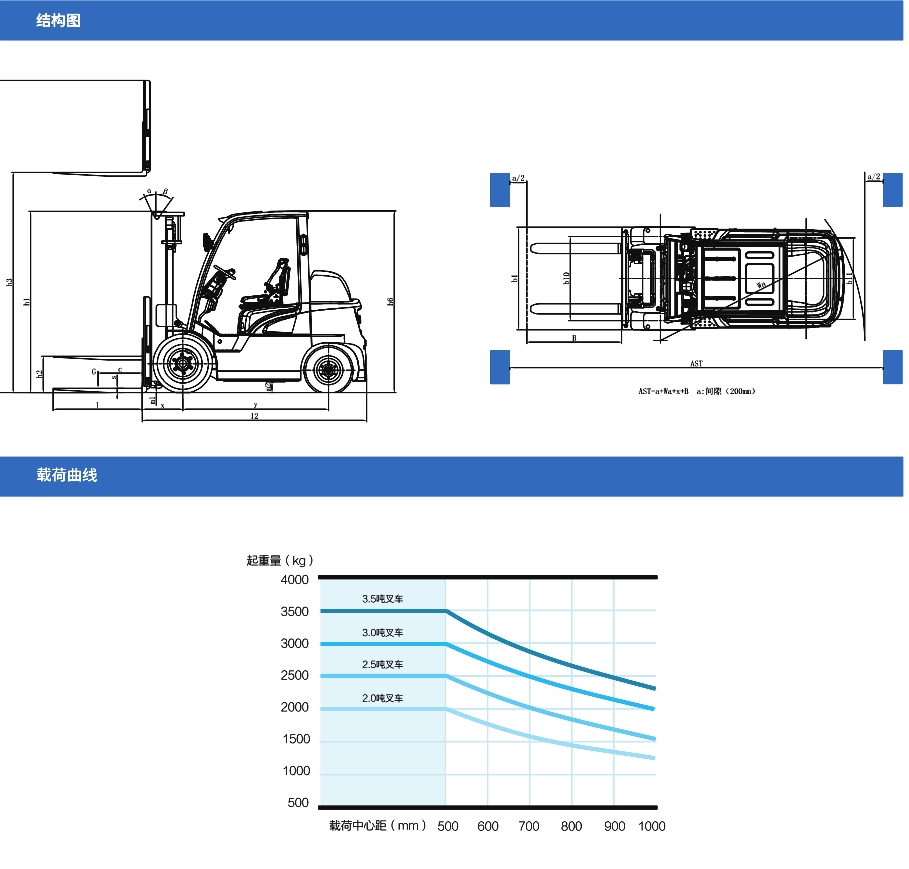Click the 4000 value on the vertical axis
This screenshot has height=869, width=909.
[x=295, y=580]
